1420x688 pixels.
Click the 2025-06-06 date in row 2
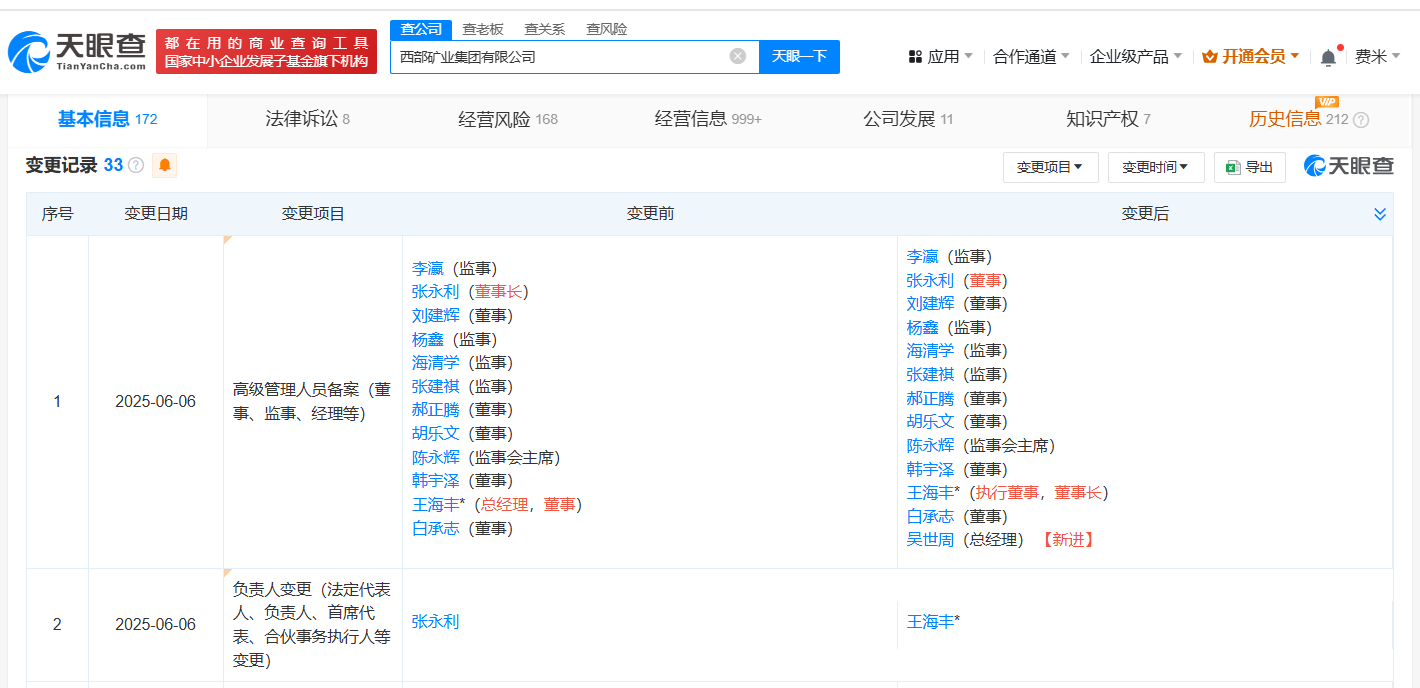coord(156,624)
